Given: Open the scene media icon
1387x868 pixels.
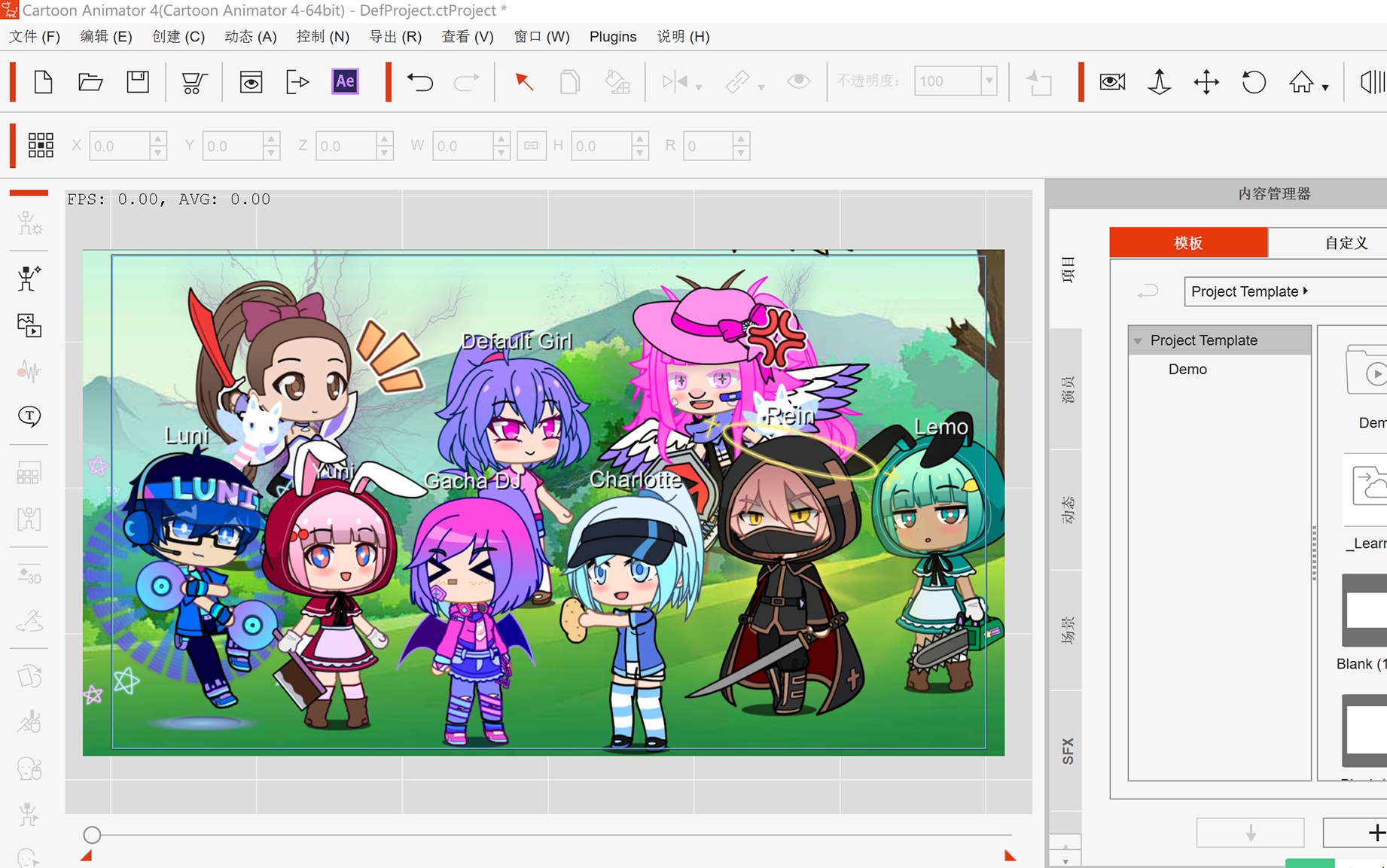Looking at the screenshot, I should (29, 325).
